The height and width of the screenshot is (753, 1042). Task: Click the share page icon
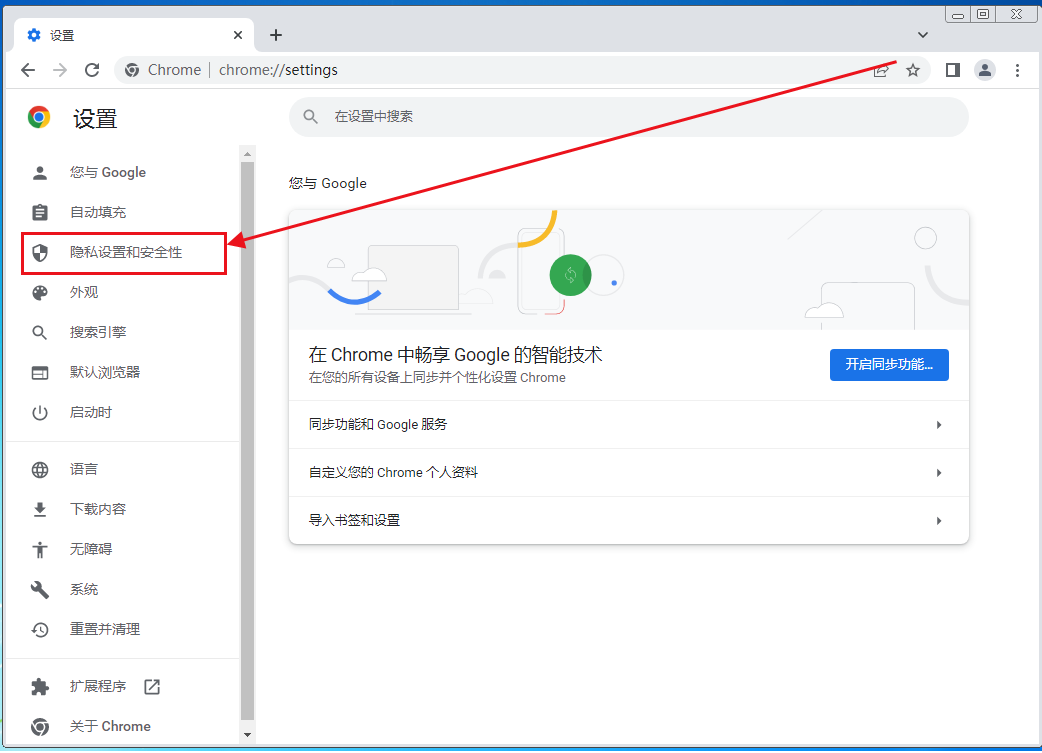(x=881, y=70)
